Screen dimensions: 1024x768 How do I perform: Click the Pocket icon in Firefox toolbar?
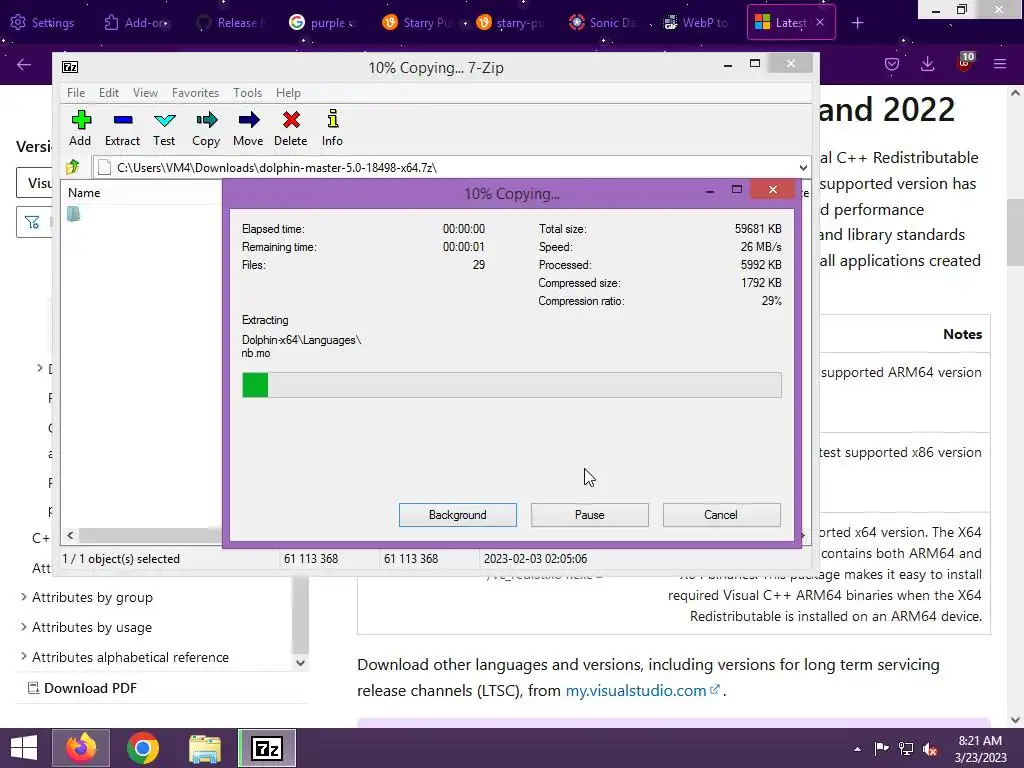tap(892, 64)
